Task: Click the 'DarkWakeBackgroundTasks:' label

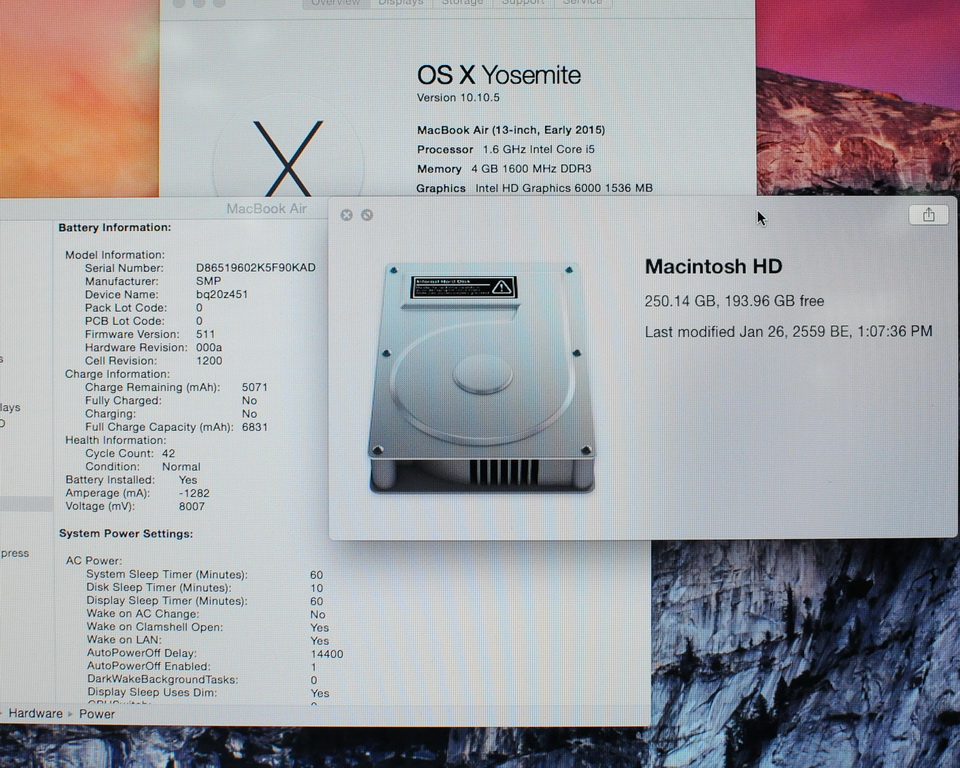Action: (x=163, y=679)
